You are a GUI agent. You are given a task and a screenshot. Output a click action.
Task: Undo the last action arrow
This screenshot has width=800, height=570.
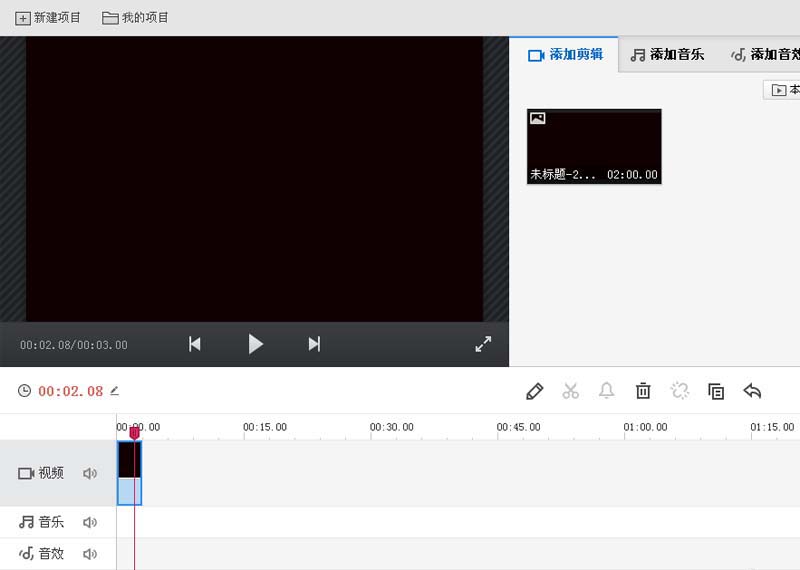[x=752, y=391]
